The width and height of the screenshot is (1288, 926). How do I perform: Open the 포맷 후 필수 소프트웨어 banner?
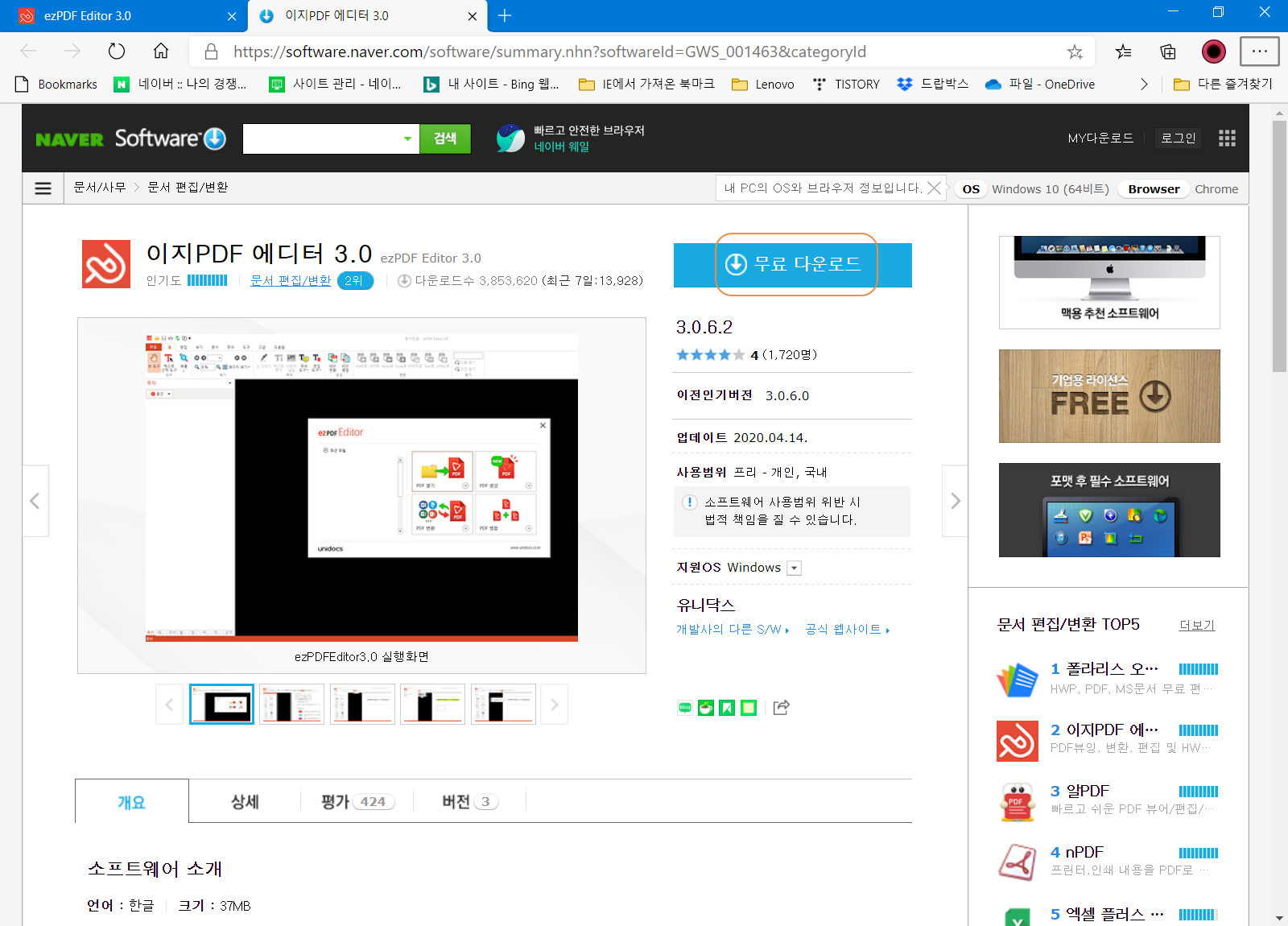[x=1109, y=511]
